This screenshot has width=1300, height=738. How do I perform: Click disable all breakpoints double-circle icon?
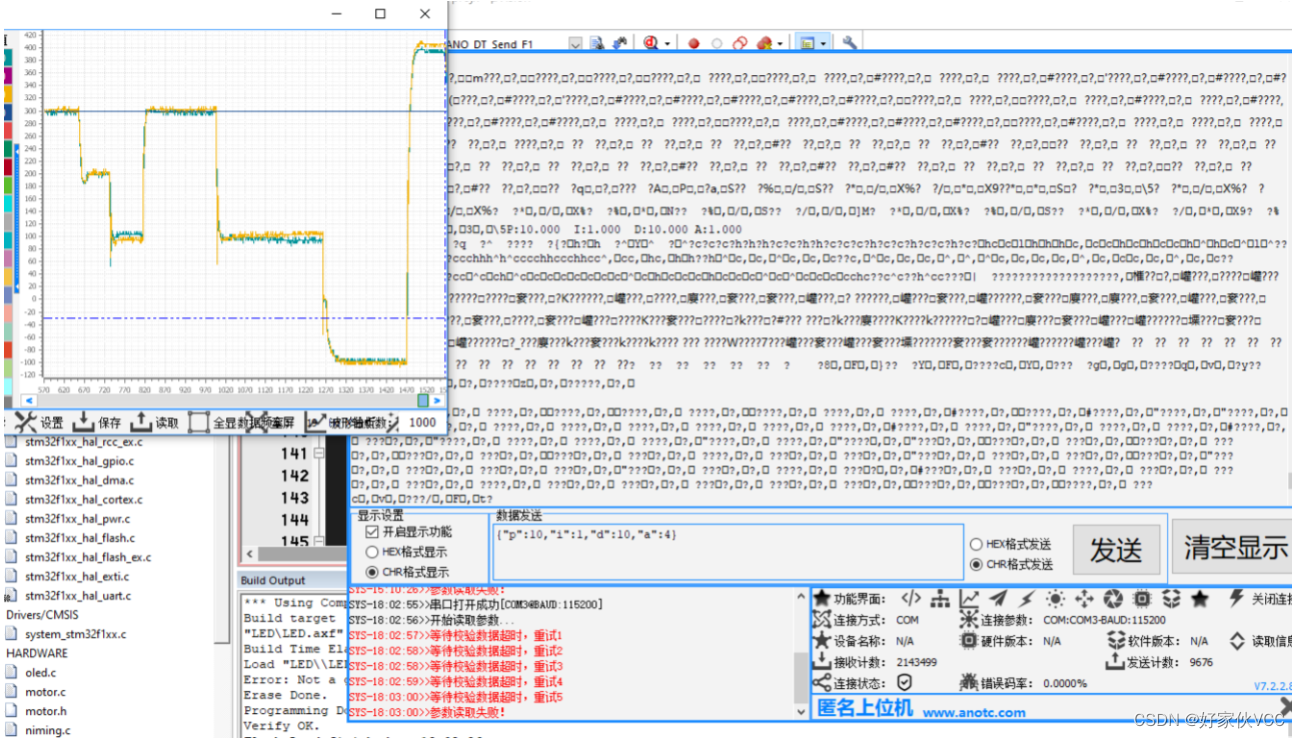[740, 44]
